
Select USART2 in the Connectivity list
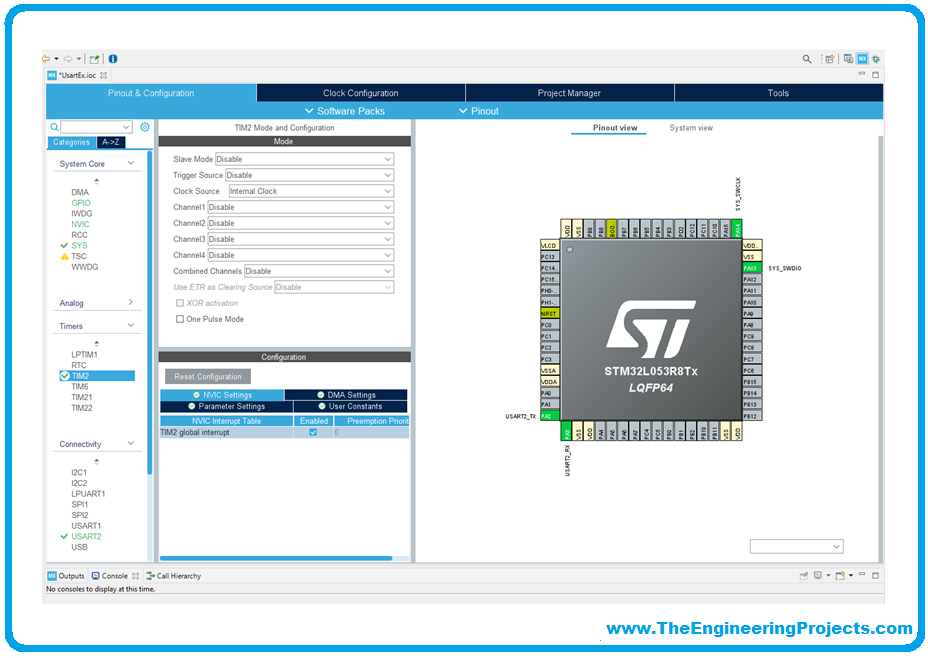tap(86, 537)
